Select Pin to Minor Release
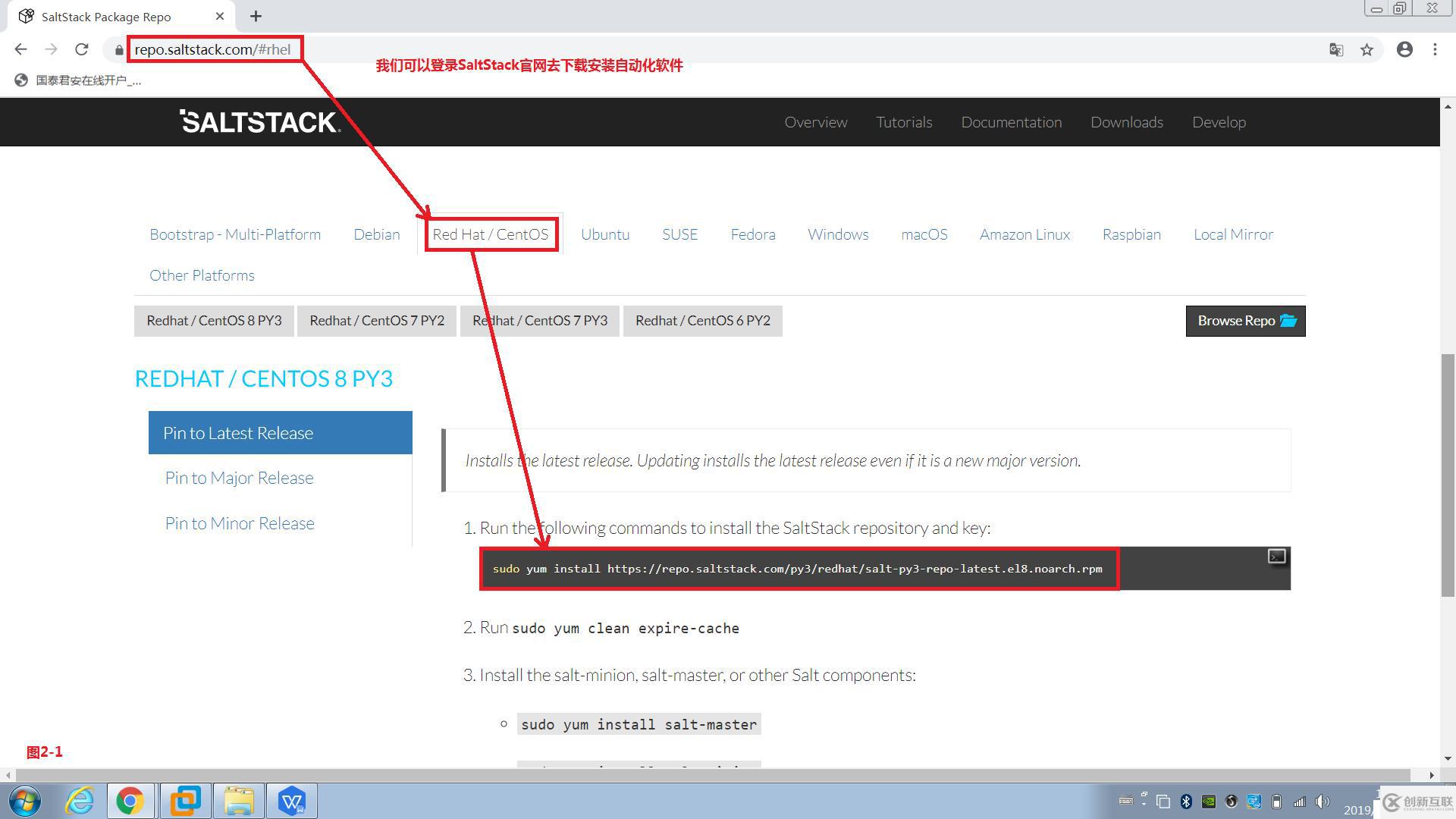The image size is (1456, 819). click(x=240, y=523)
